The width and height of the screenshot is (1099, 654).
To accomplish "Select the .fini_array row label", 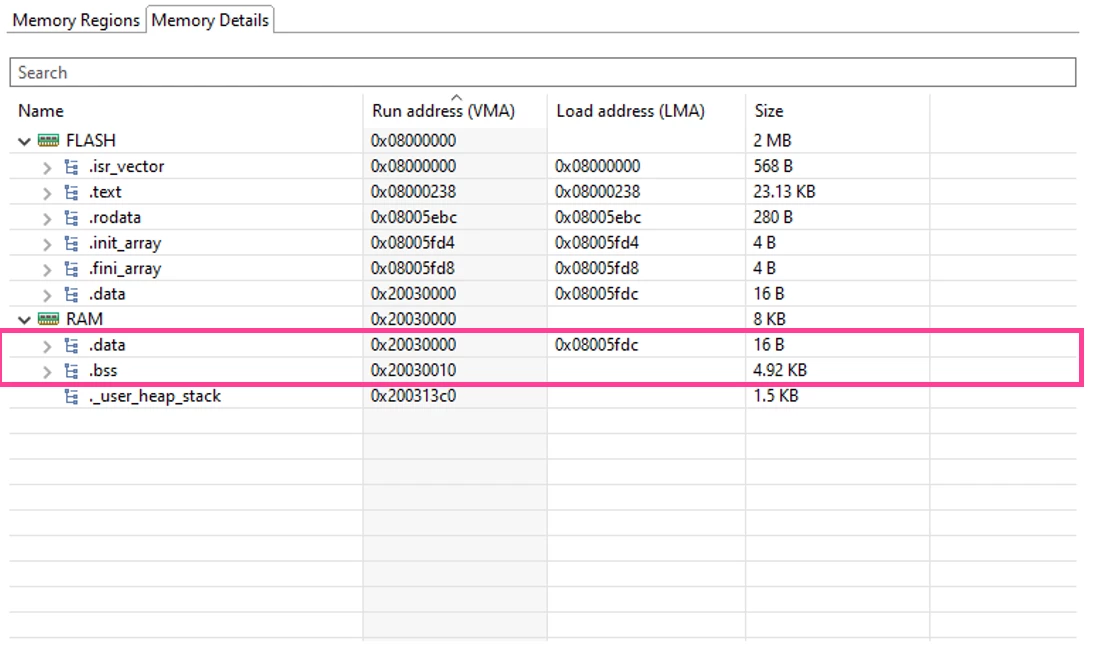I will point(125,268).
